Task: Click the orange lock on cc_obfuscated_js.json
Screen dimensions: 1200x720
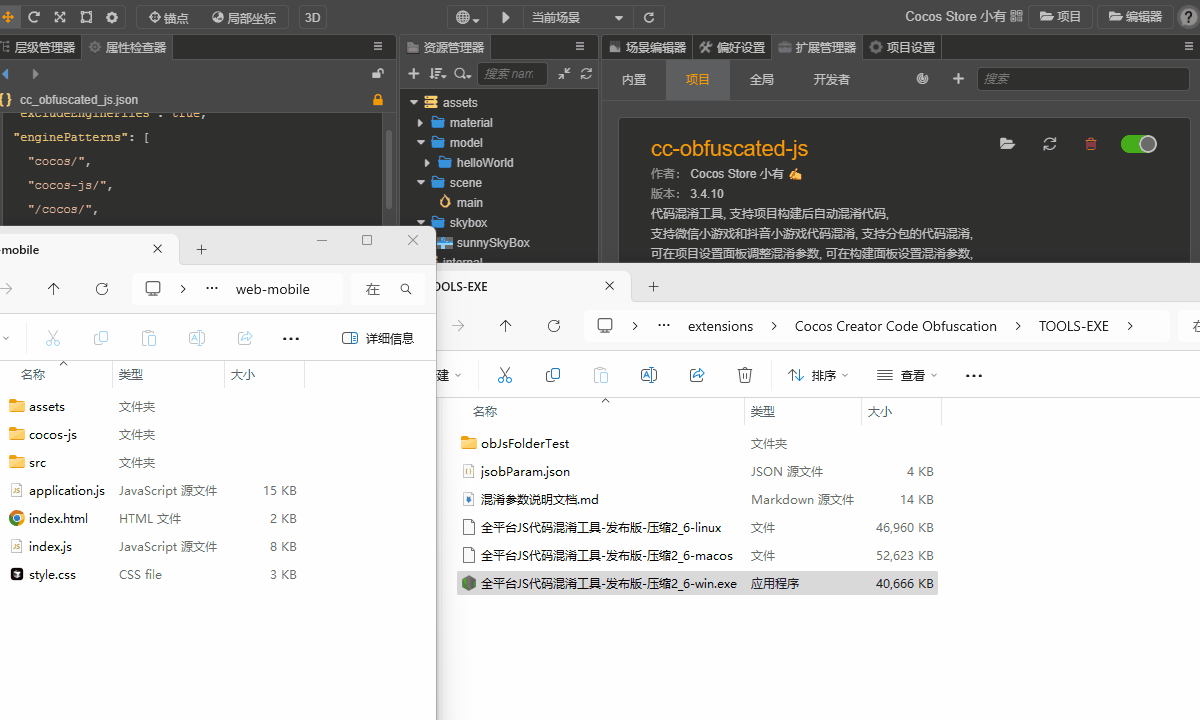Action: (378, 100)
